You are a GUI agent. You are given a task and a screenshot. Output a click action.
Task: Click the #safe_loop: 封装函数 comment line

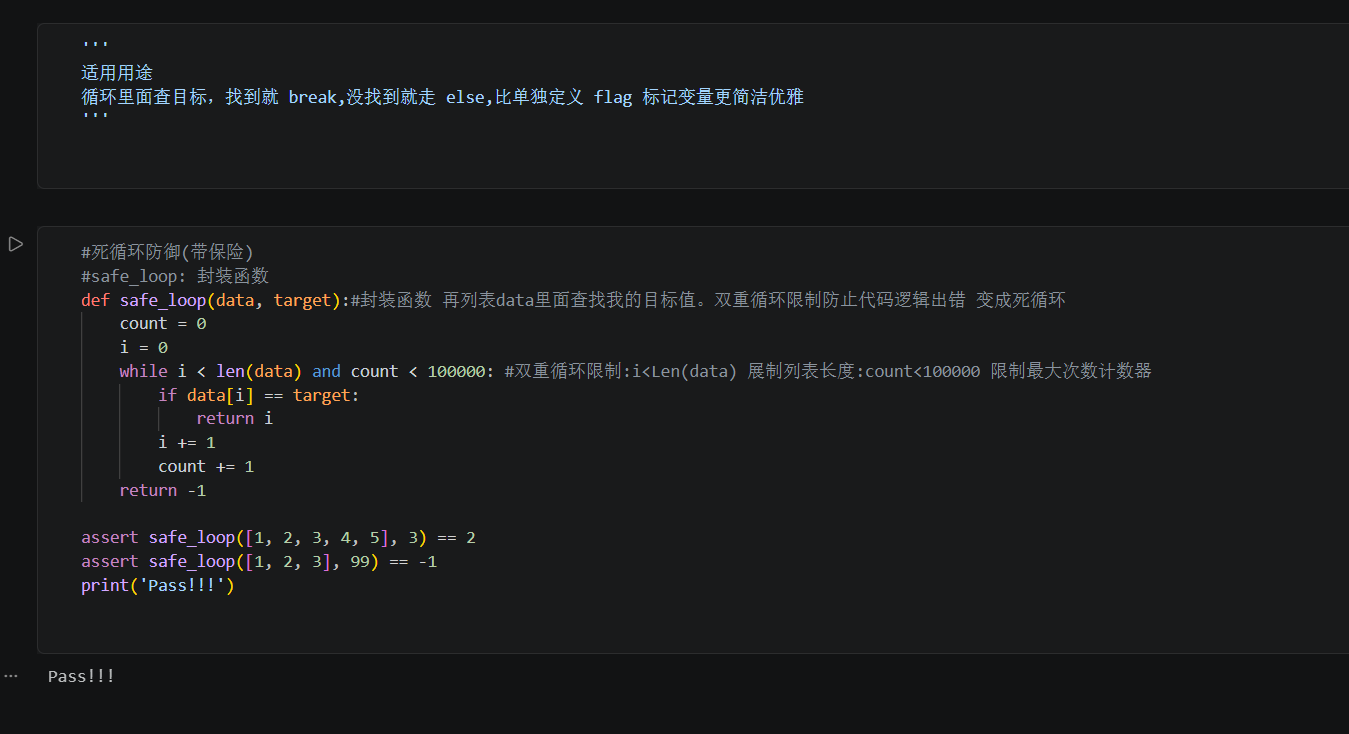tap(175, 276)
